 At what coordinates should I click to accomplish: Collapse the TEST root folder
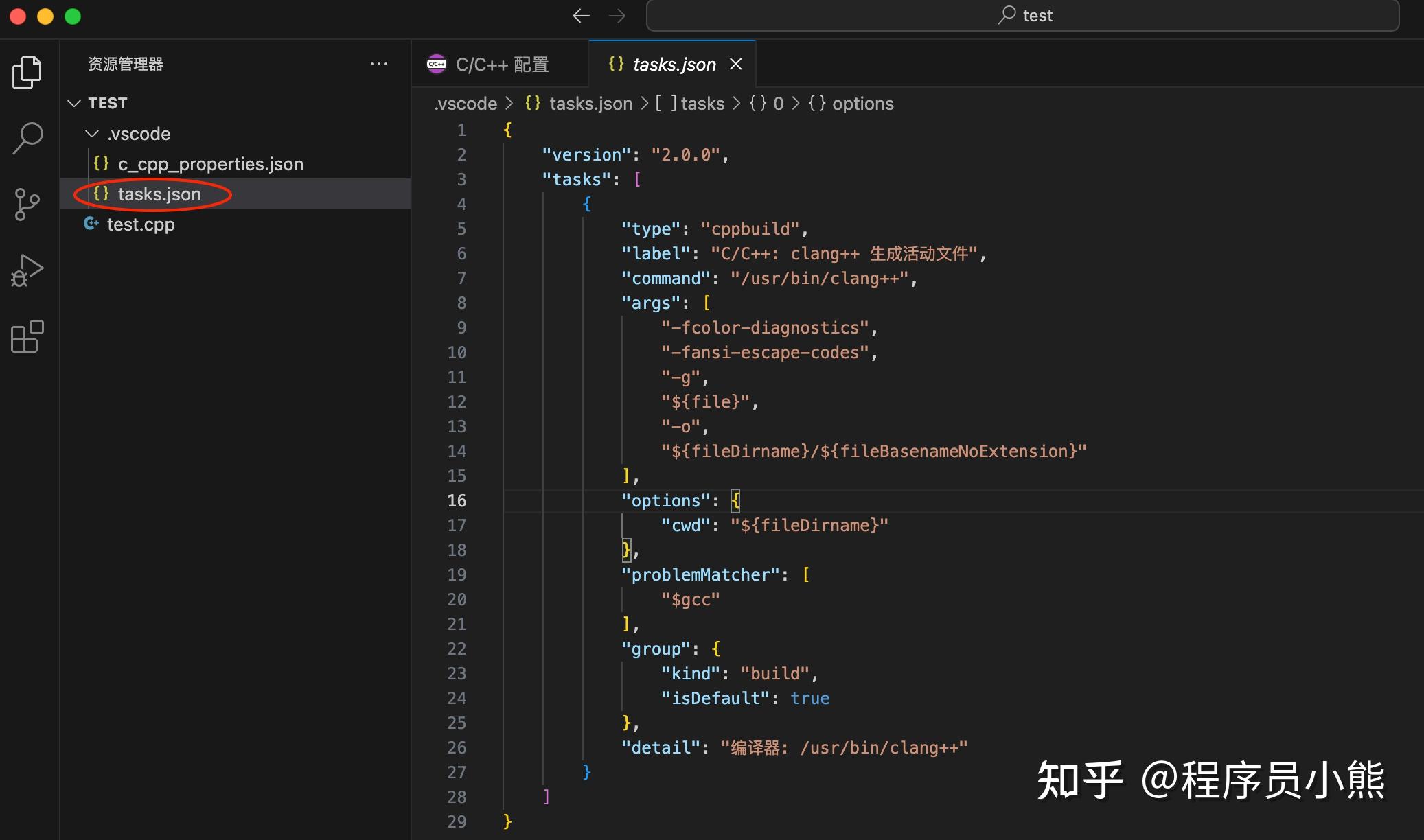(74, 103)
